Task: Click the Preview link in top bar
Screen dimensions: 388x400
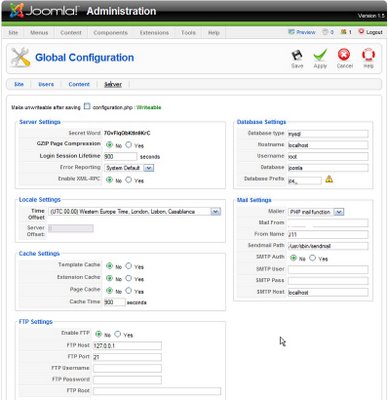Action: (x=302, y=32)
